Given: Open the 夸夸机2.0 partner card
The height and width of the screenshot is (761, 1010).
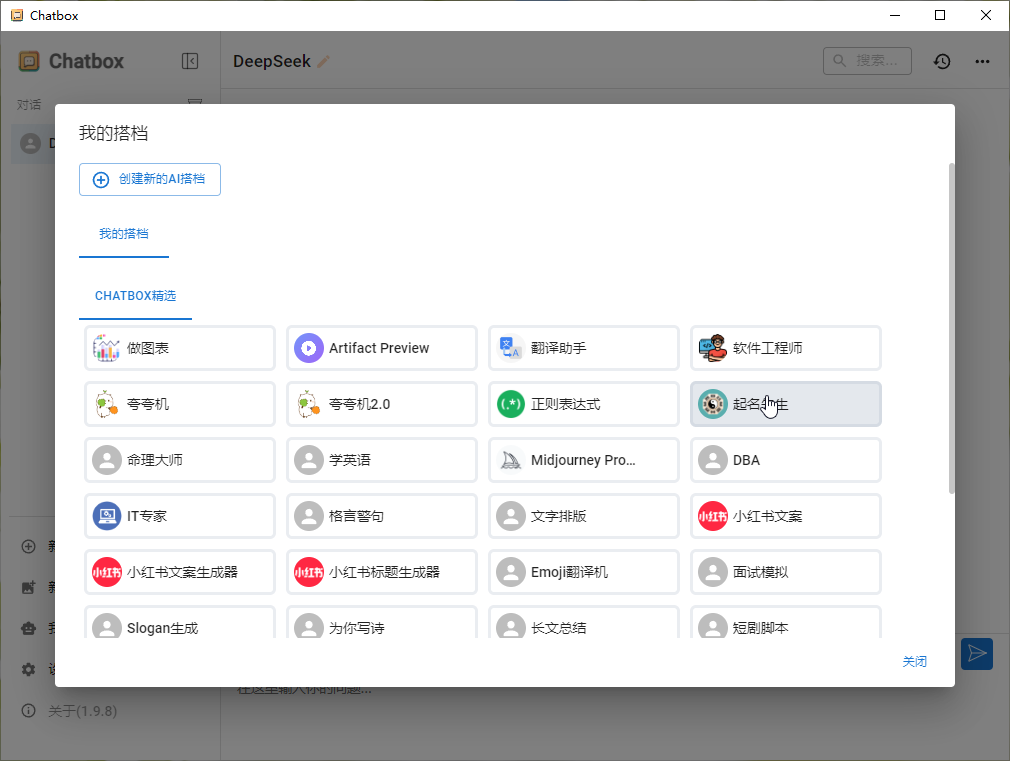Looking at the screenshot, I should [382, 404].
